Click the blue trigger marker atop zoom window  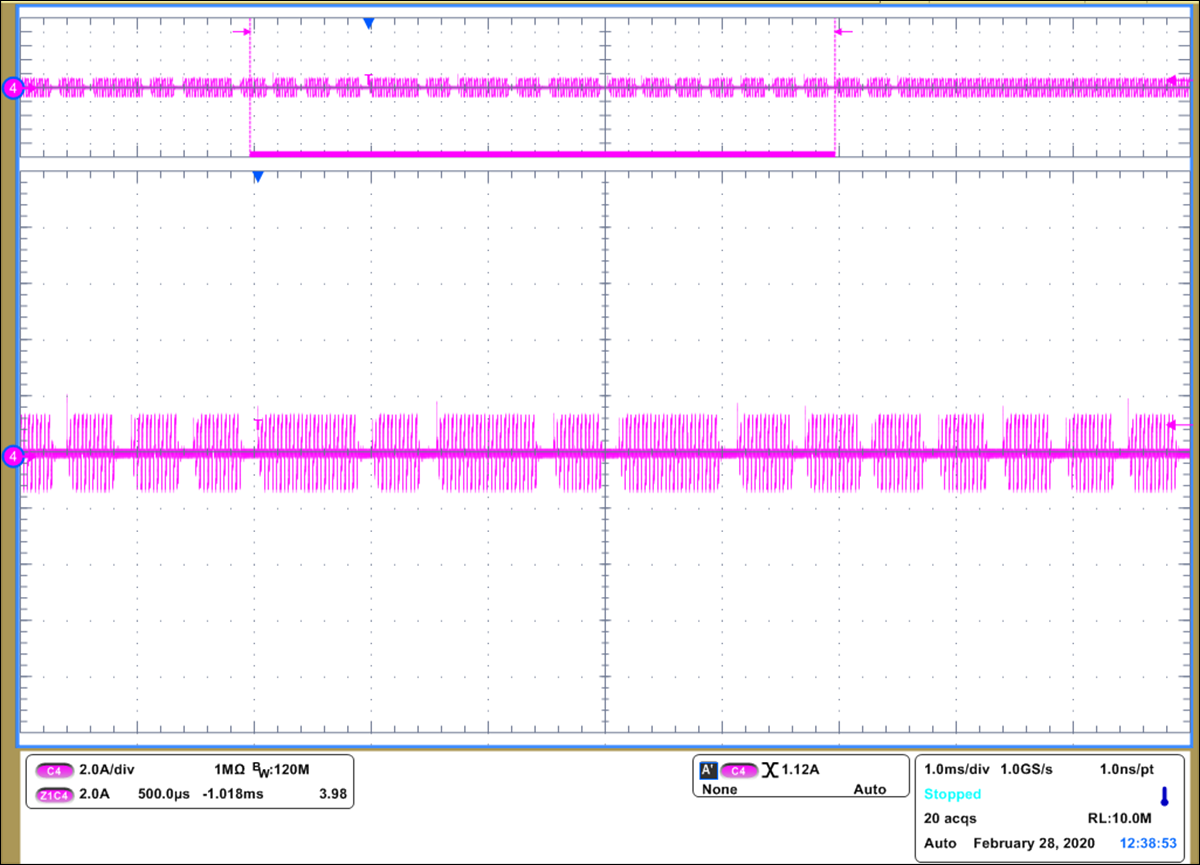[257, 177]
